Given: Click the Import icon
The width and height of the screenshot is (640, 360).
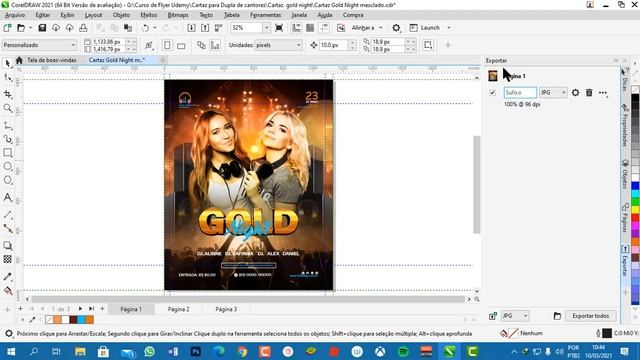Looking at the screenshot, I should click(x=191, y=28).
